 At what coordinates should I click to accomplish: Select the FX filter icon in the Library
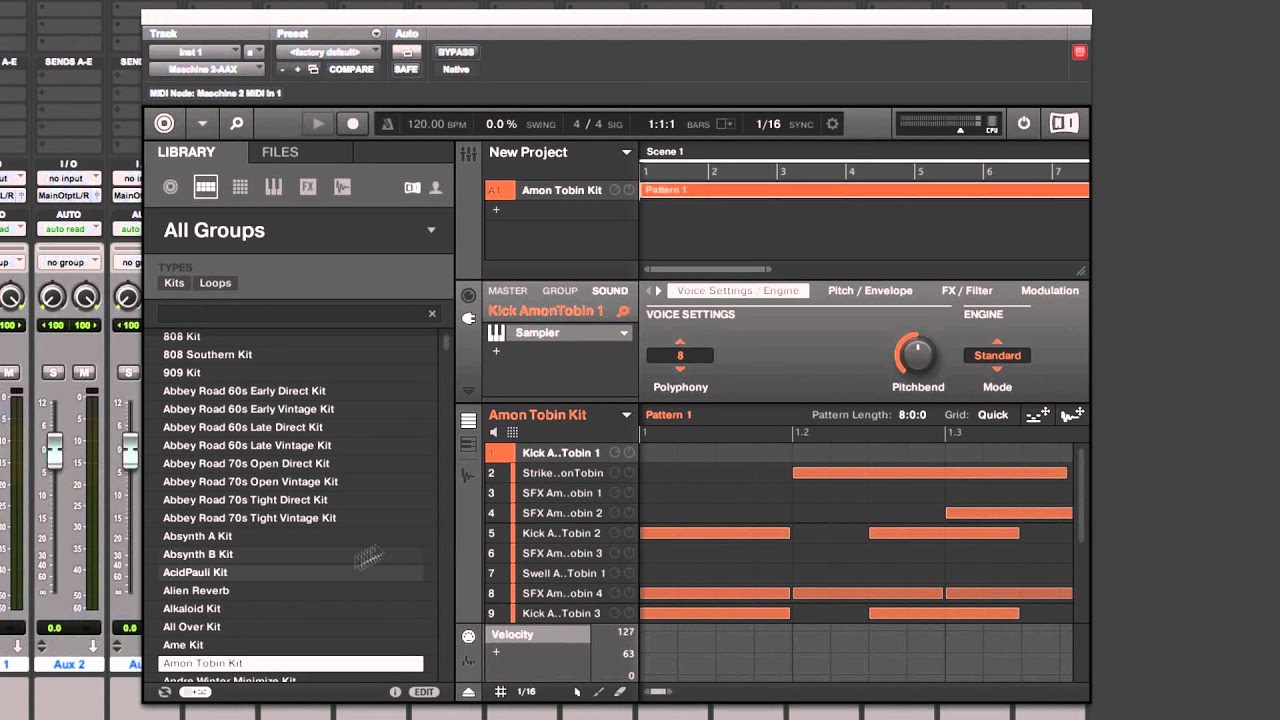point(308,187)
